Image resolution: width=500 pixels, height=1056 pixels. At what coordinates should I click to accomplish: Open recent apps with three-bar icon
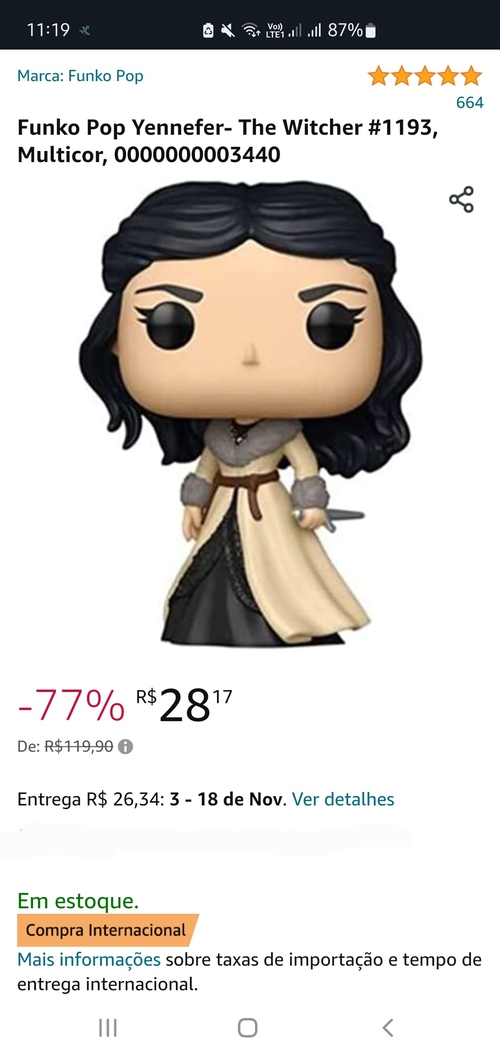point(107,1027)
